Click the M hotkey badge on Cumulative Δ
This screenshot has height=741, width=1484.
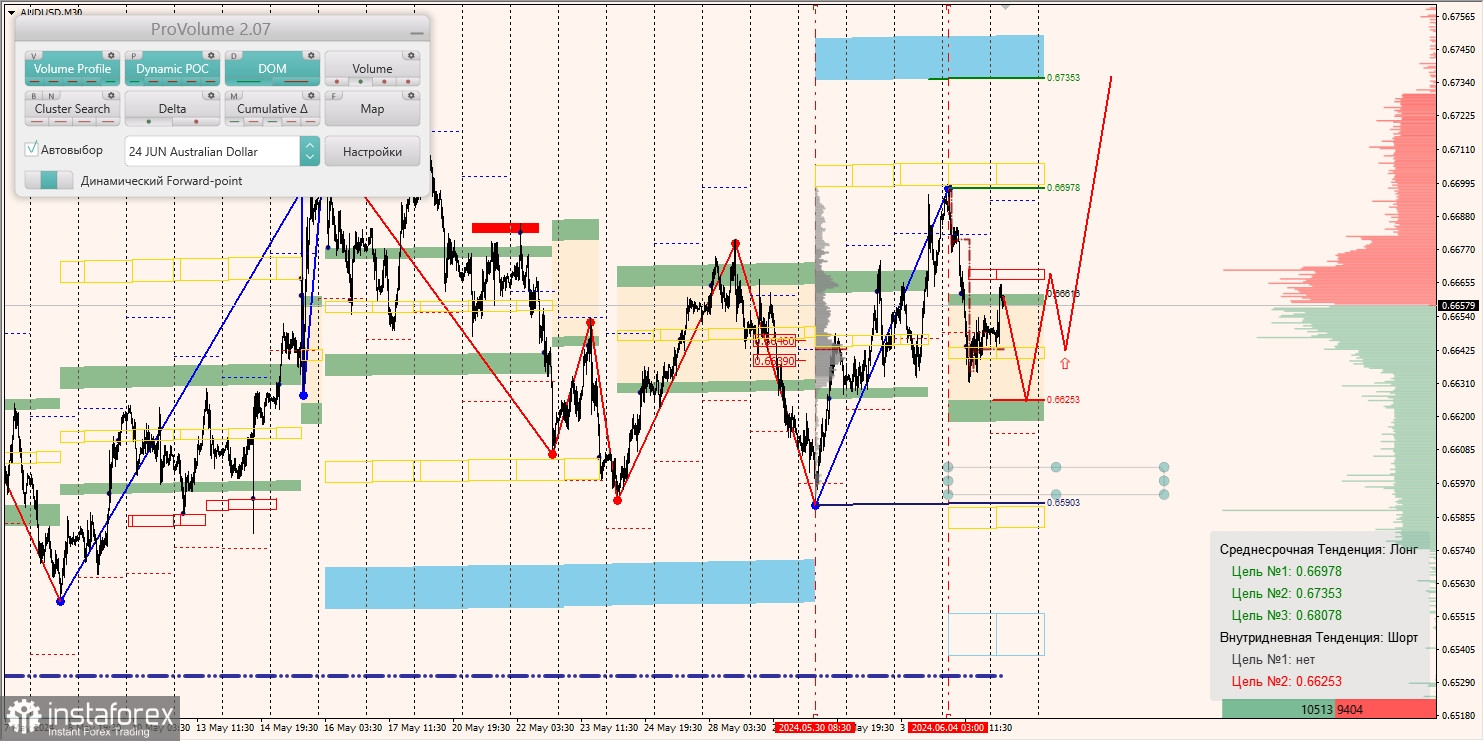click(234, 96)
